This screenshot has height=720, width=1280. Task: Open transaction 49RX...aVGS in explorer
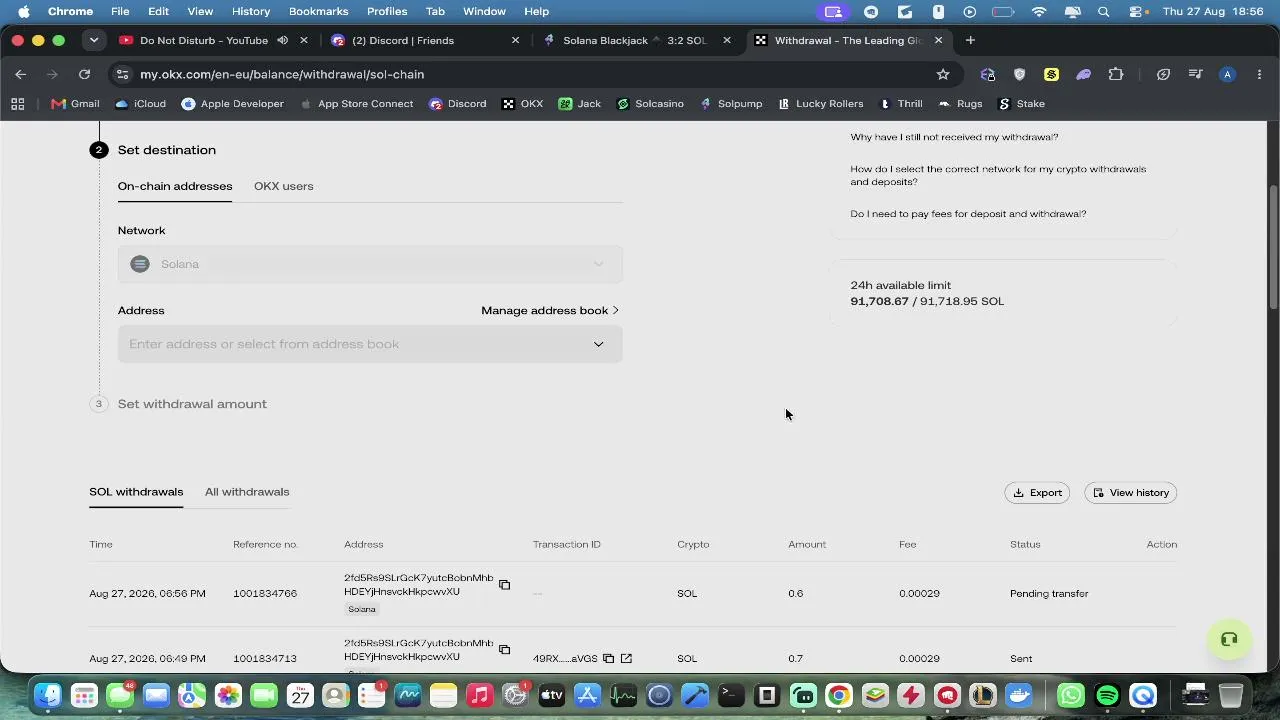626,658
